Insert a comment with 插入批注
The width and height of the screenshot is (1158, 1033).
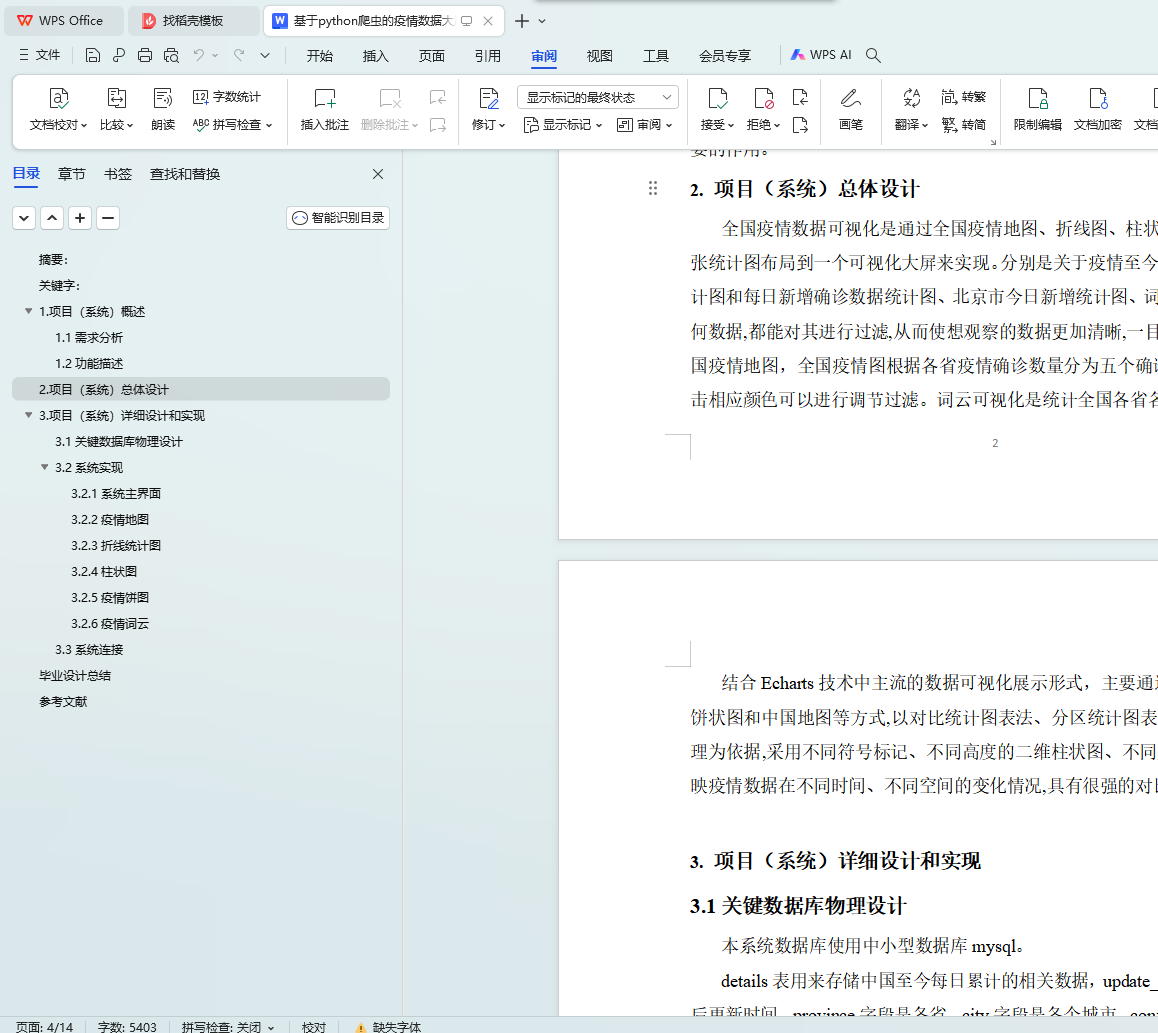pyautogui.click(x=324, y=109)
